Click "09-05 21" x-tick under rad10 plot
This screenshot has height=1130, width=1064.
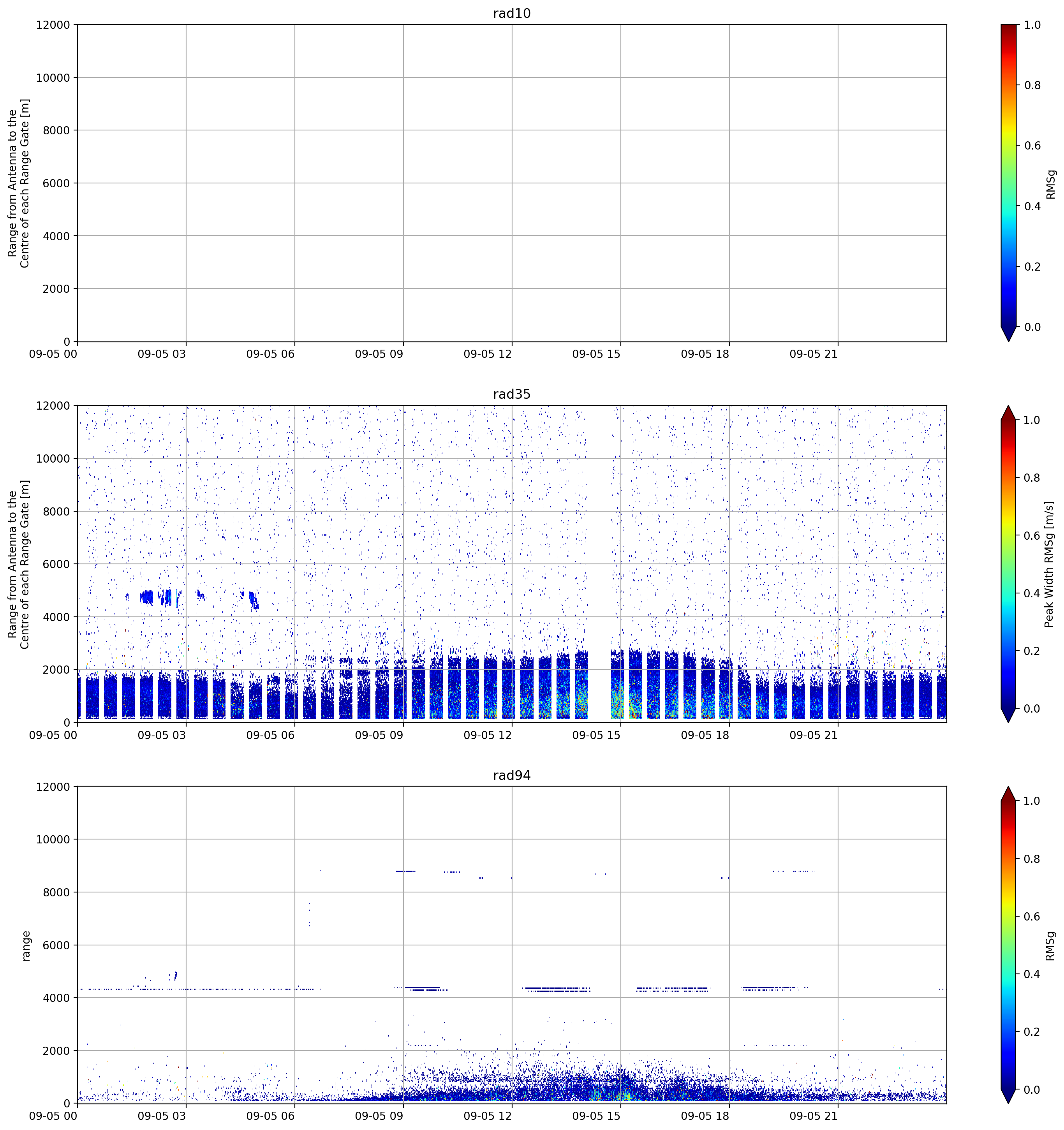coord(814,354)
